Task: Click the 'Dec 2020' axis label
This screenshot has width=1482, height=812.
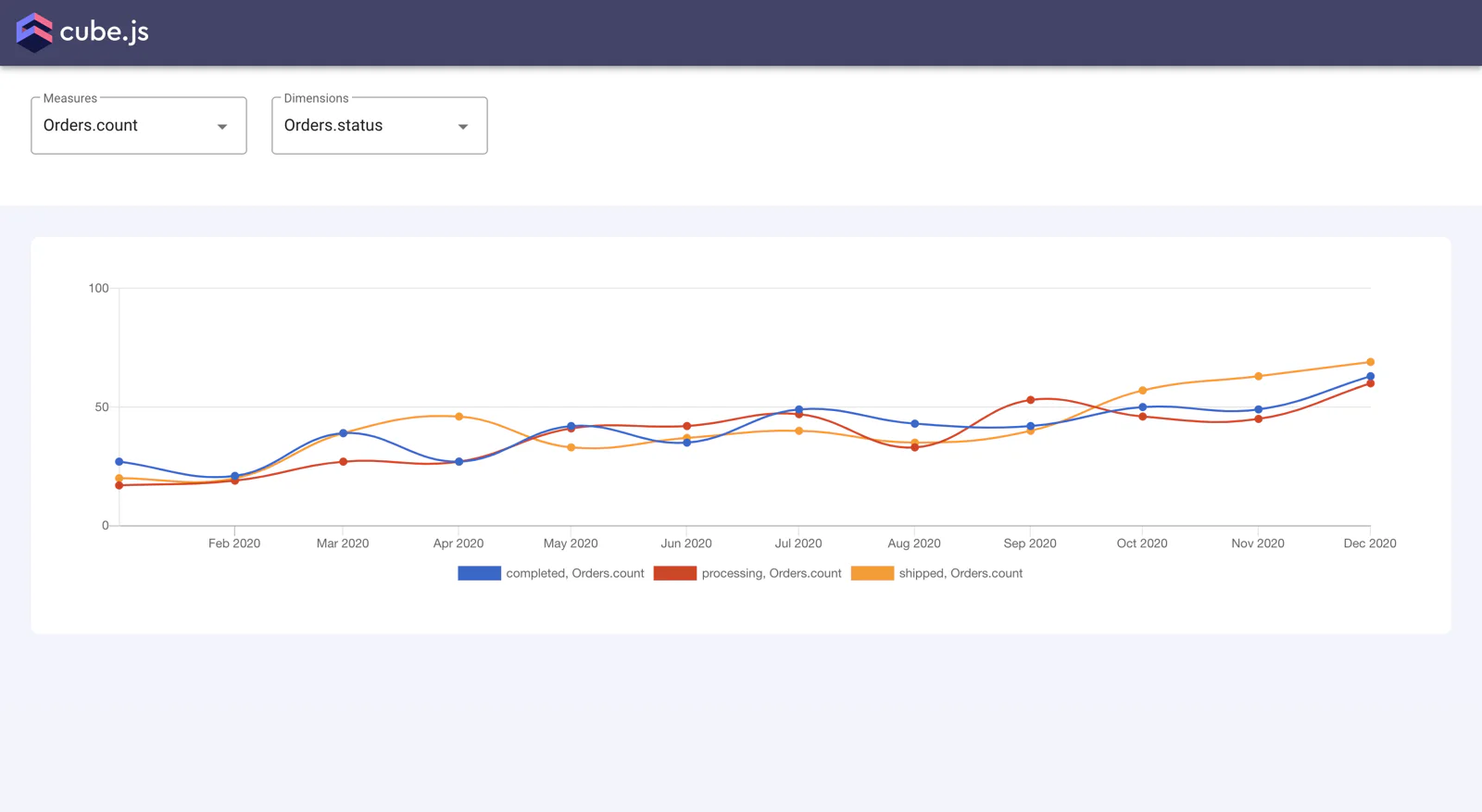Action: tap(1370, 543)
